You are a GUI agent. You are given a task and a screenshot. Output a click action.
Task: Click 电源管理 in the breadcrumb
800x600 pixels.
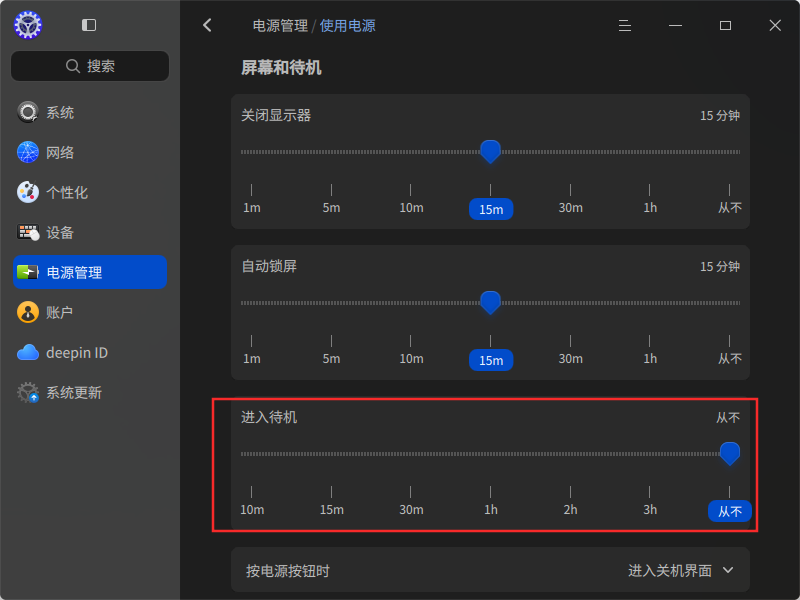[x=280, y=26]
